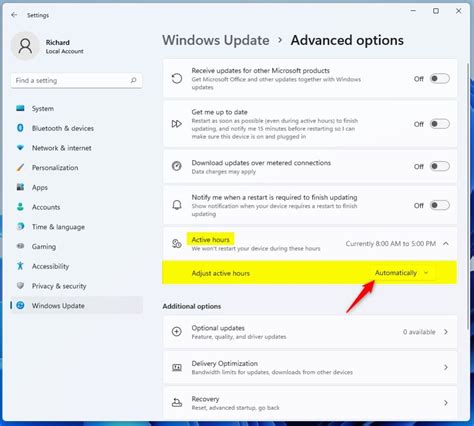Click the Delivery Optimization icon
474x426 pixels.
point(177,367)
